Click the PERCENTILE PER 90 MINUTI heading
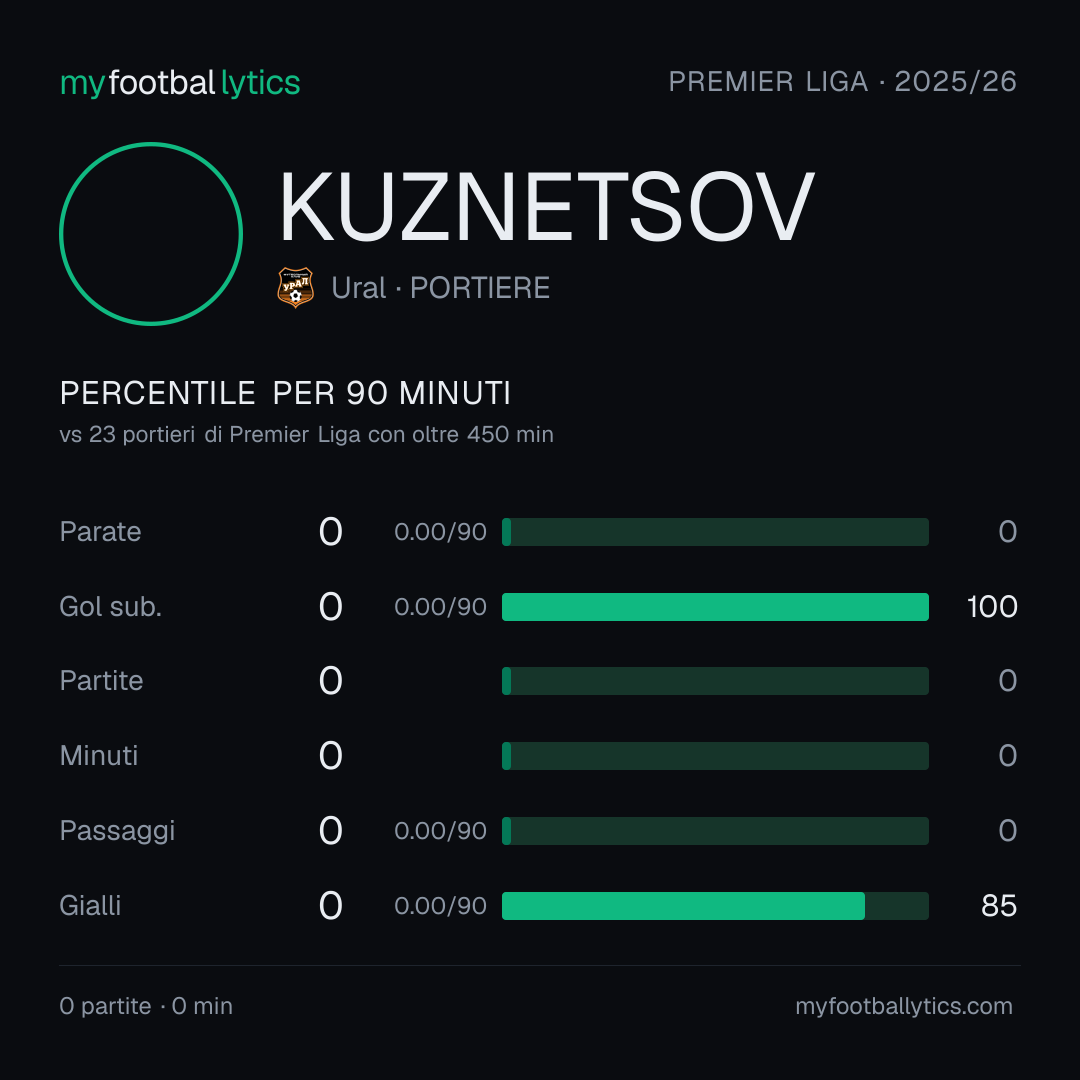 tap(285, 393)
